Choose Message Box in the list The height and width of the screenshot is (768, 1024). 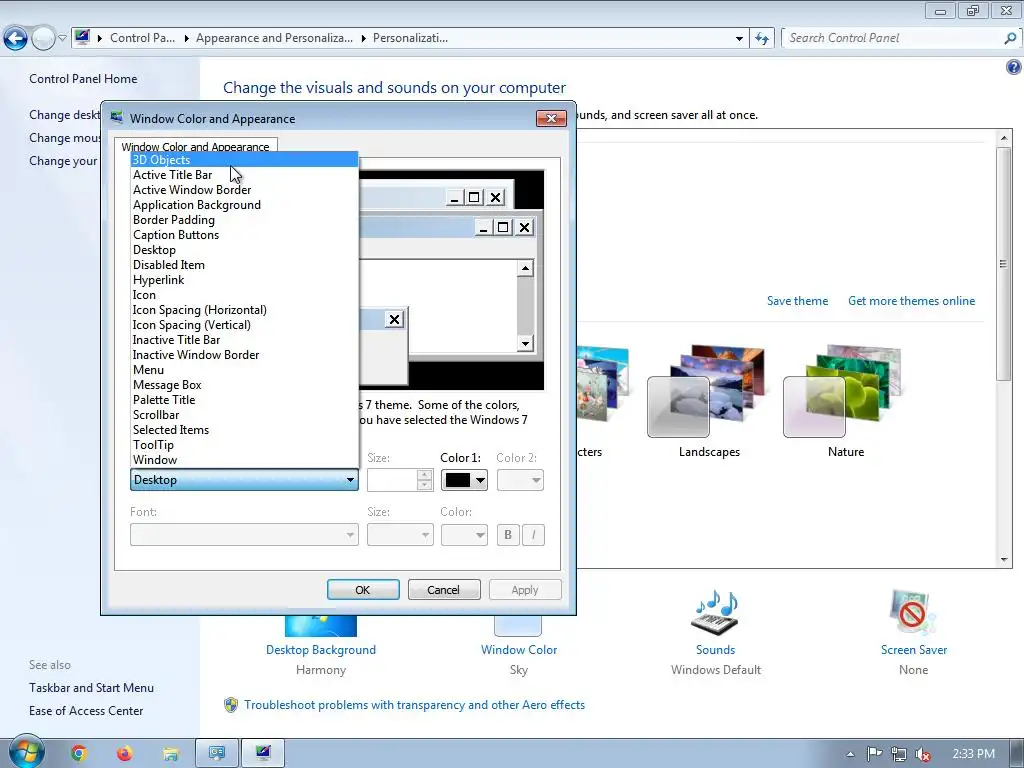pos(244,385)
